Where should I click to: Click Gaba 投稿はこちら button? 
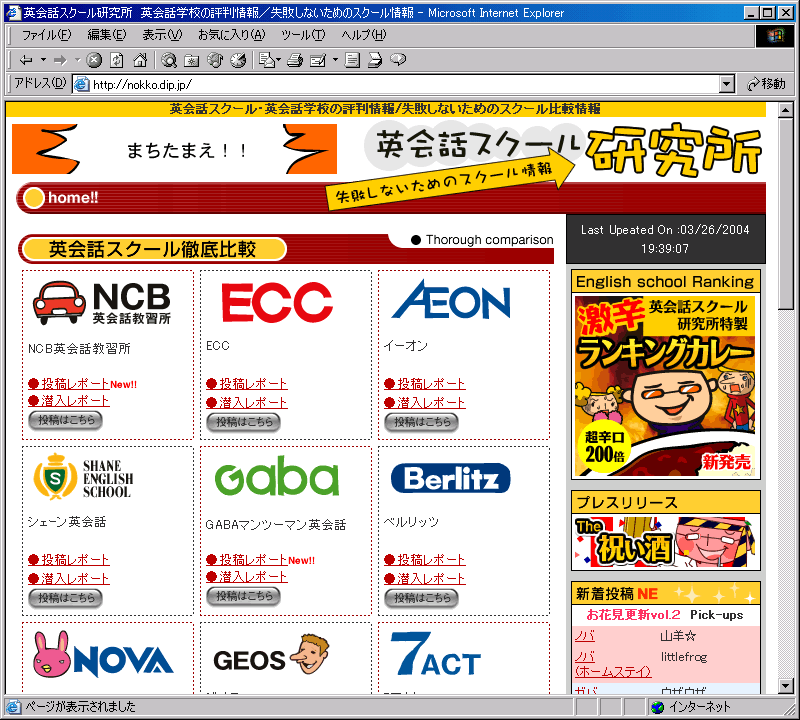243,596
